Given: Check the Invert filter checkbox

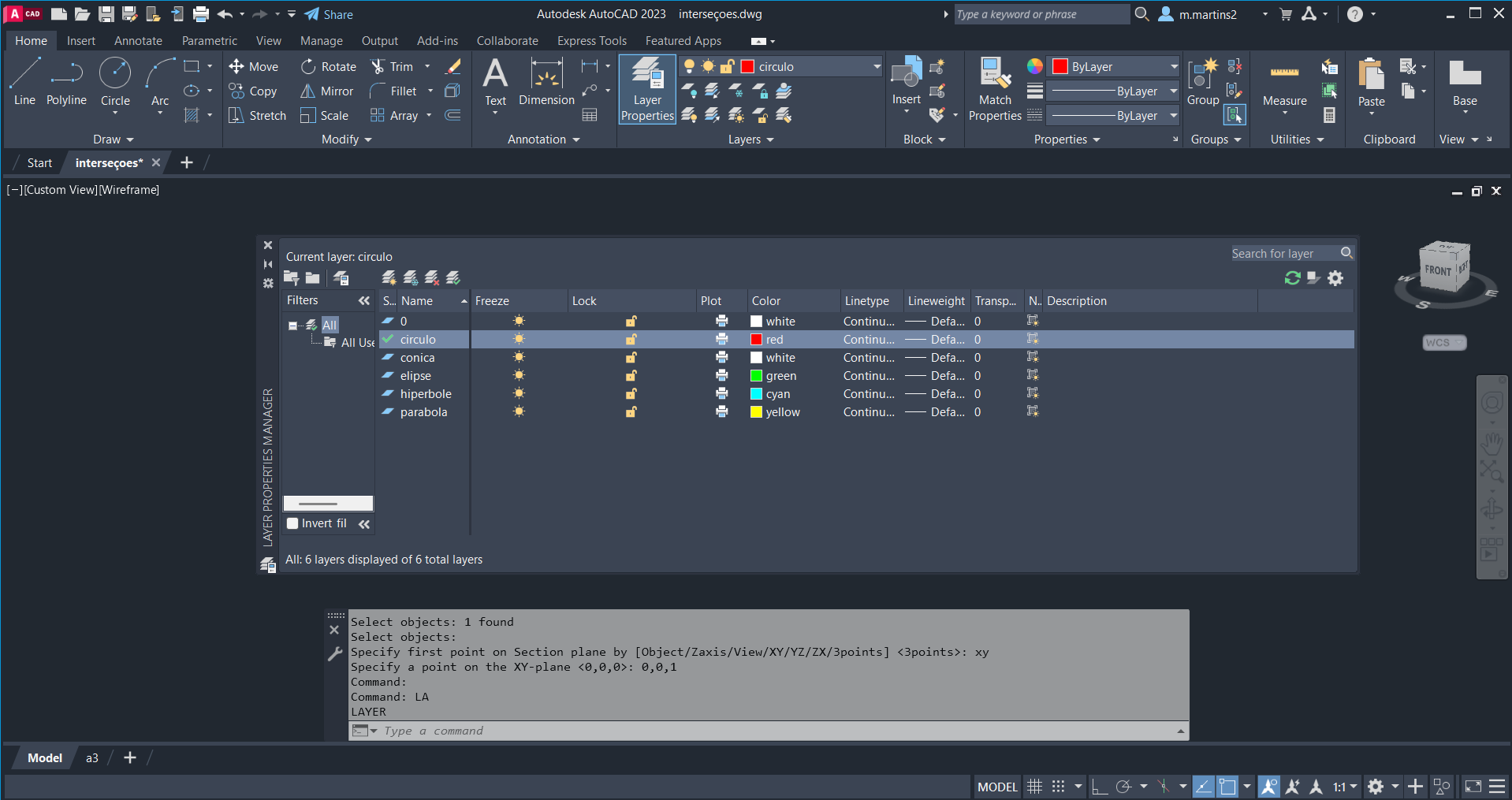Looking at the screenshot, I should pyautogui.click(x=292, y=523).
